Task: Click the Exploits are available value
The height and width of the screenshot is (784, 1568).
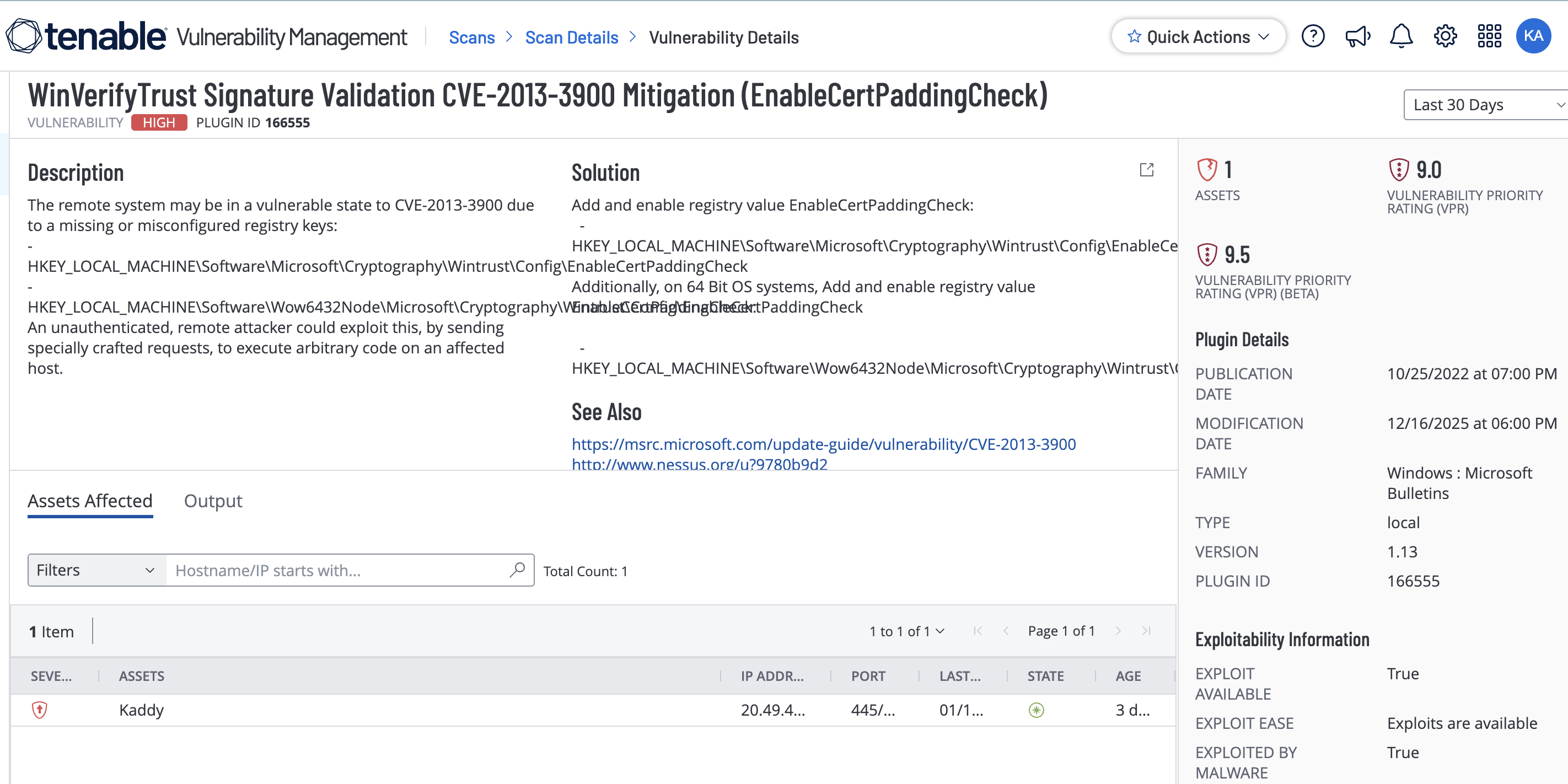Action: 1462,723
